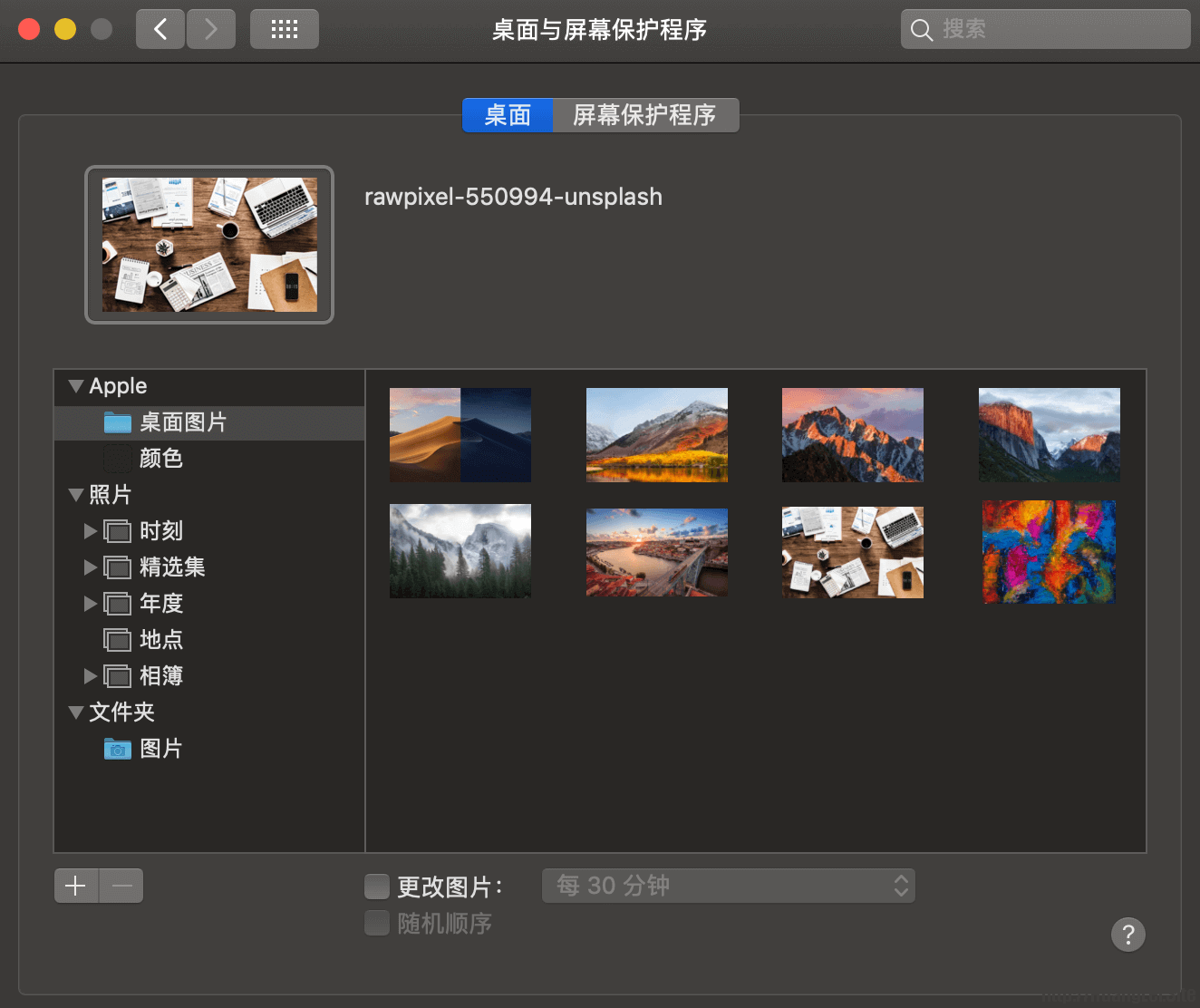The height and width of the screenshot is (1008, 1200).
Task: Click the minus button to remove folder
Action: click(x=121, y=886)
